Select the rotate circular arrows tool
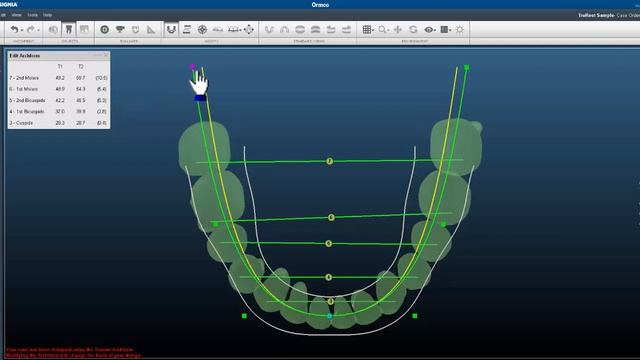The width and height of the screenshot is (640, 360). tap(413, 29)
